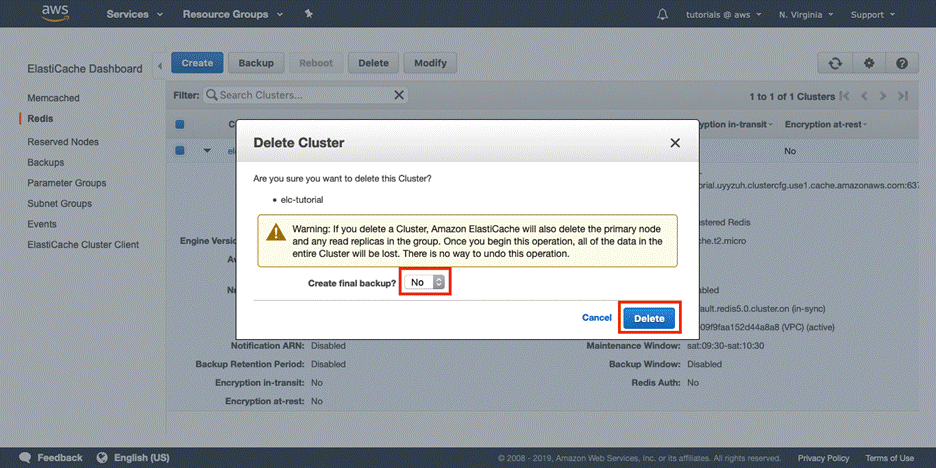Open the Create final backup dropdown
Image resolution: width=936 pixels, height=468 pixels.
point(426,282)
